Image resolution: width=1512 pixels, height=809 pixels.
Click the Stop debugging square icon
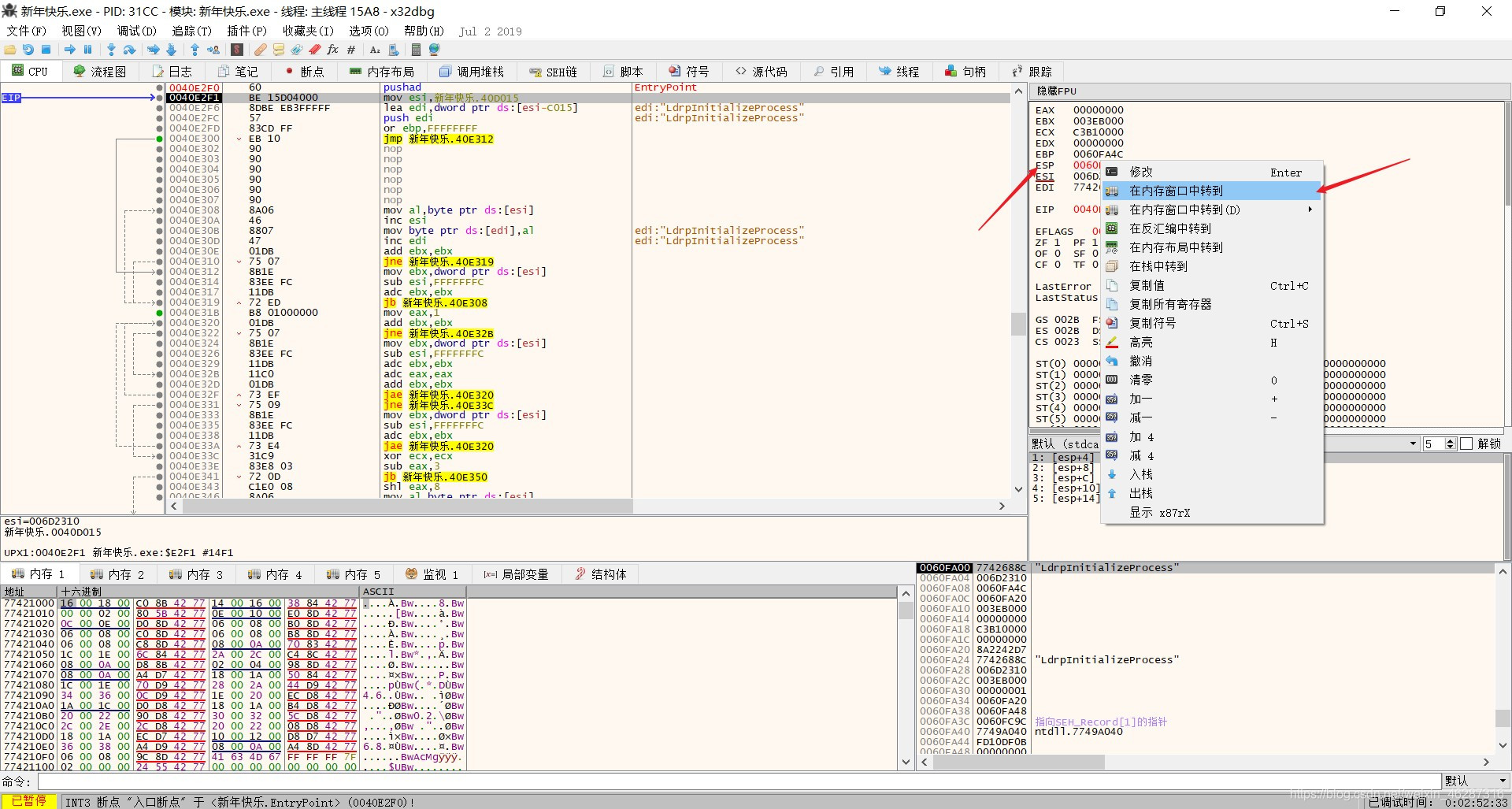[x=46, y=50]
